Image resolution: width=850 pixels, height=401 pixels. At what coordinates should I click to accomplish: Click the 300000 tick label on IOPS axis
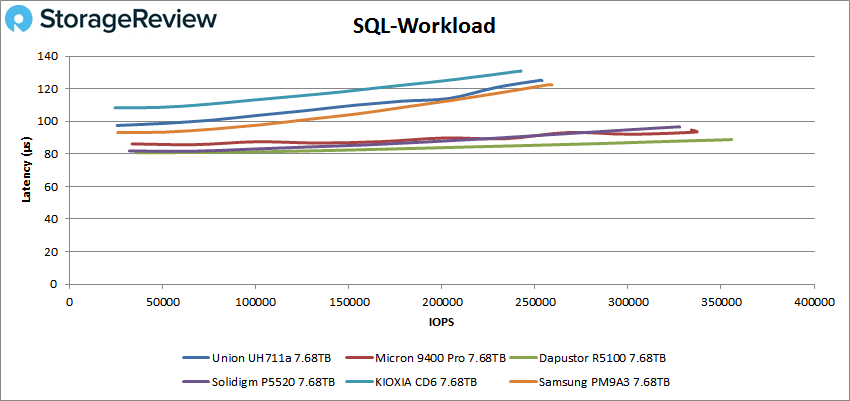628,302
